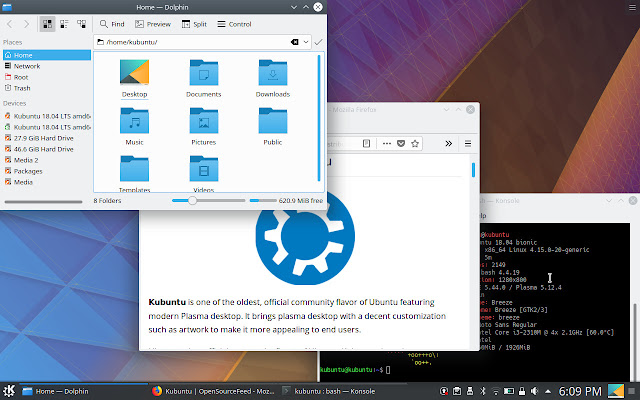Save page to Pocket in Firefox

click(x=401, y=143)
